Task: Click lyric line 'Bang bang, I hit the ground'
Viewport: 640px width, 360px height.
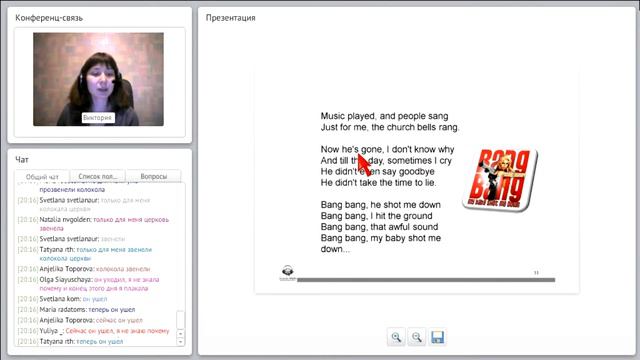Action: (376, 216)
